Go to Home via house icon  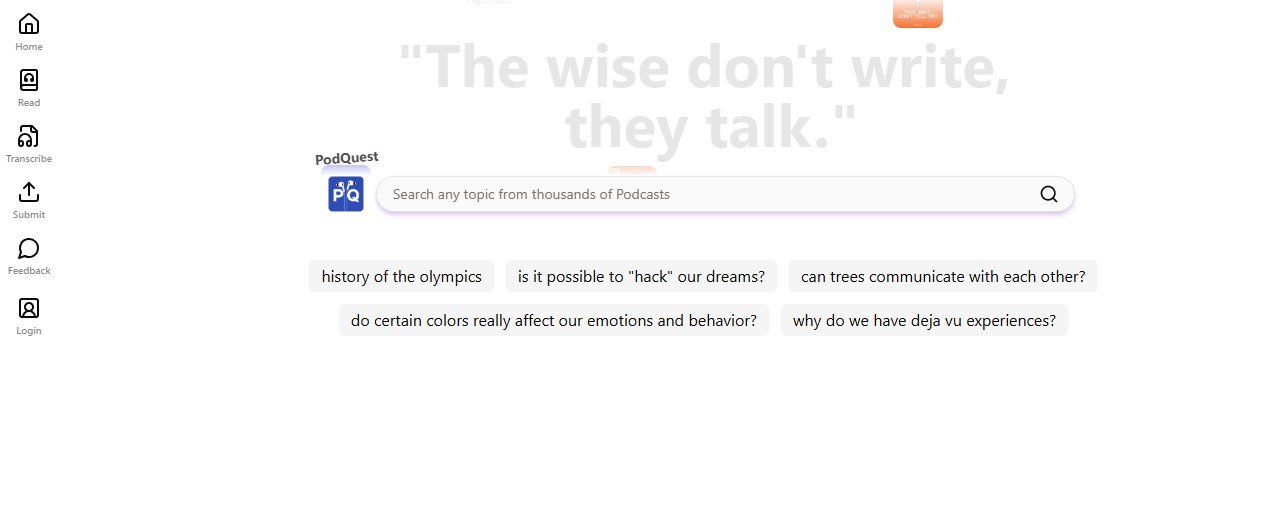[29, 24]
